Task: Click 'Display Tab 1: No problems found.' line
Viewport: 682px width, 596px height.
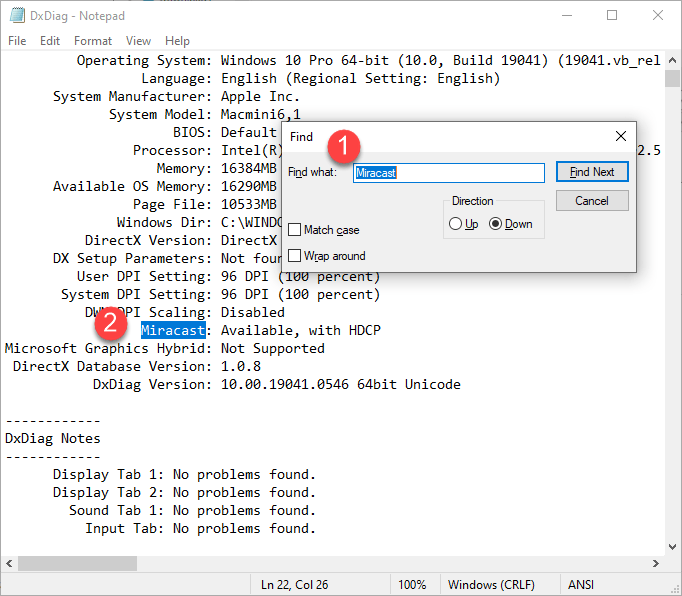Action: click(x=184, y=475)
